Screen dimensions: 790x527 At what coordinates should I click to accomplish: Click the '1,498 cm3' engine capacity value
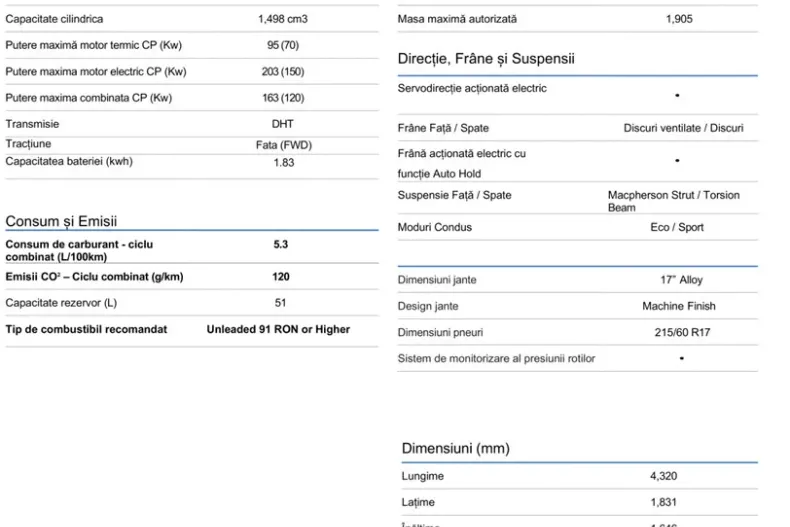283,19
